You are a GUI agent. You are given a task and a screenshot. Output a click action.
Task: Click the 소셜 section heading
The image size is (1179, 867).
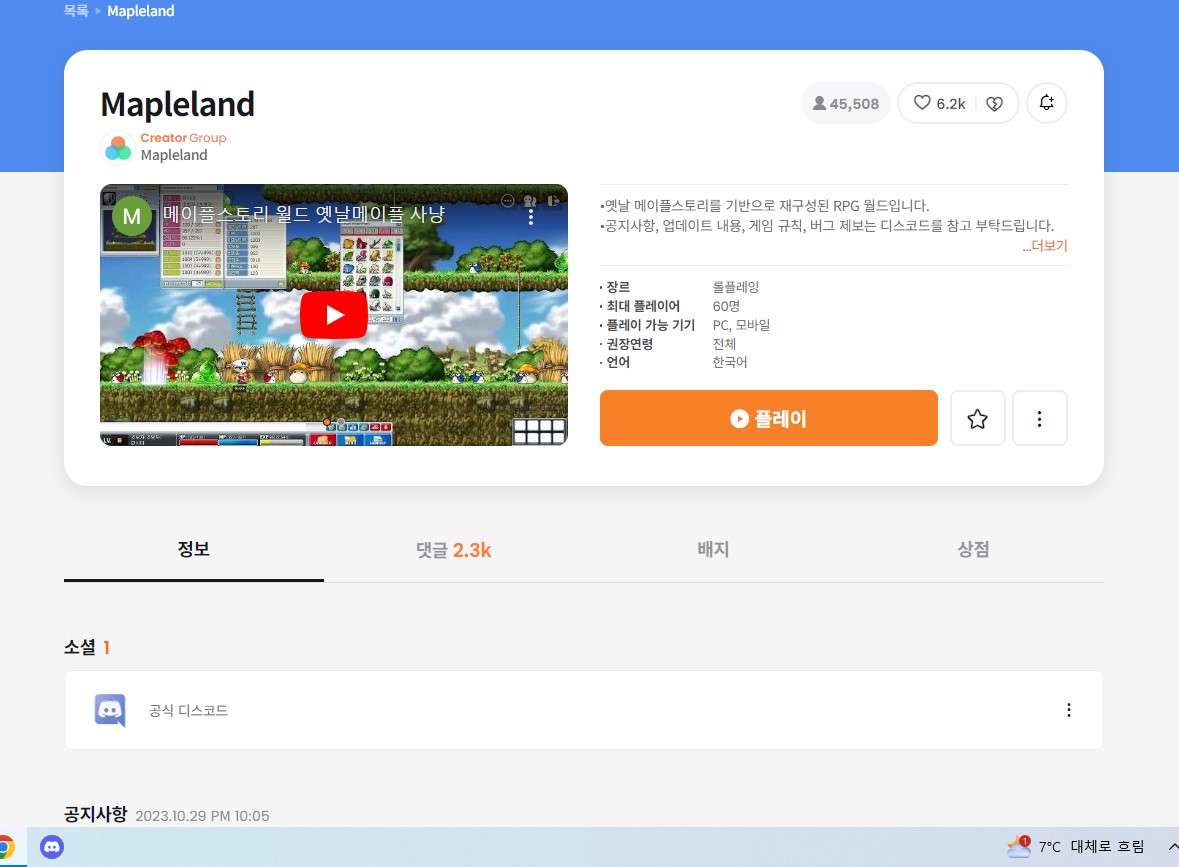point(80,647)
